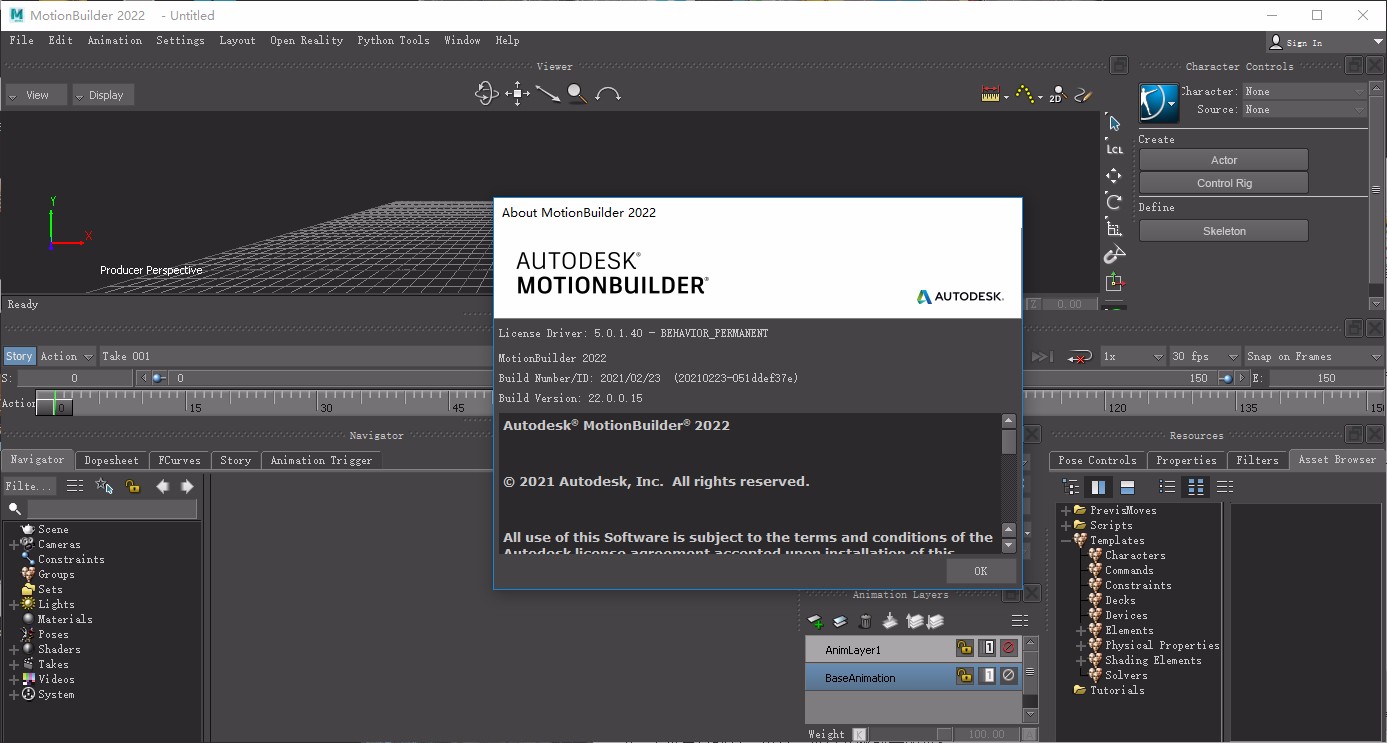Select the magnifier zoom icon in the Viewer toolbar

click(576, 93)
